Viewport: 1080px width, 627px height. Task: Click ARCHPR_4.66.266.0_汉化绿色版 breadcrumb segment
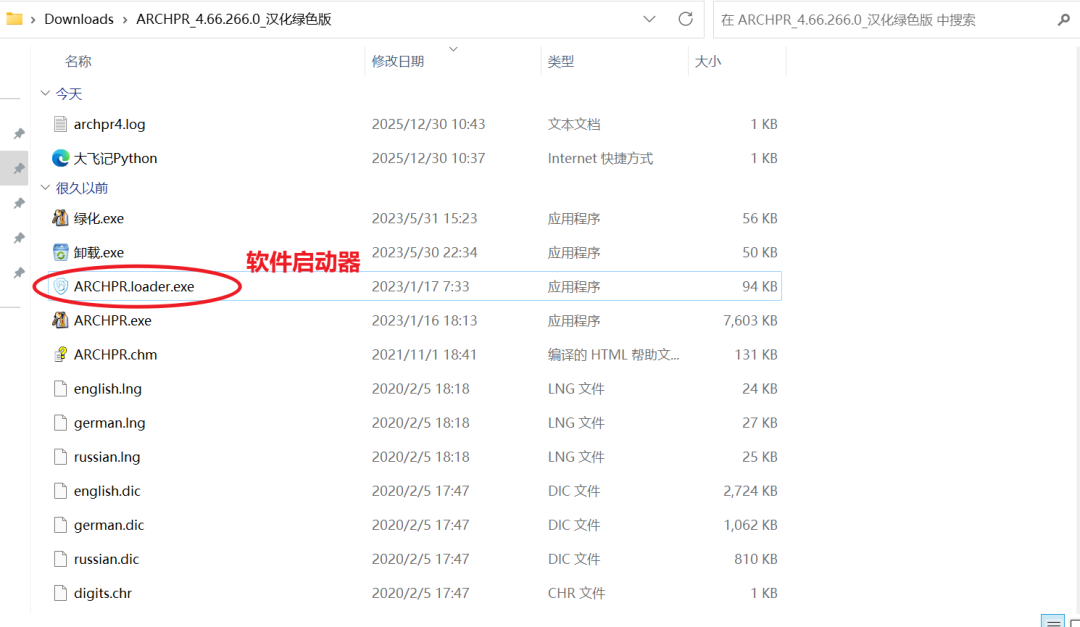click(234, 19)
